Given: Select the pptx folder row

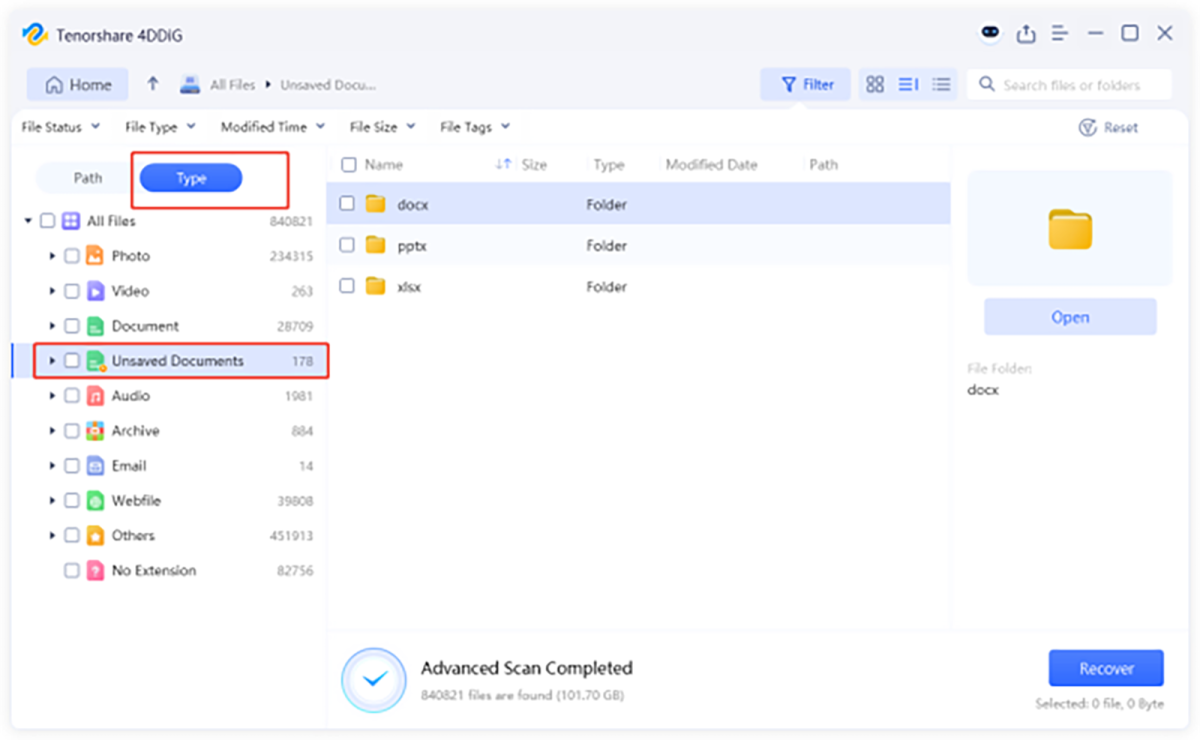Looking at the screenshot, I should click(x=638, y=245).
